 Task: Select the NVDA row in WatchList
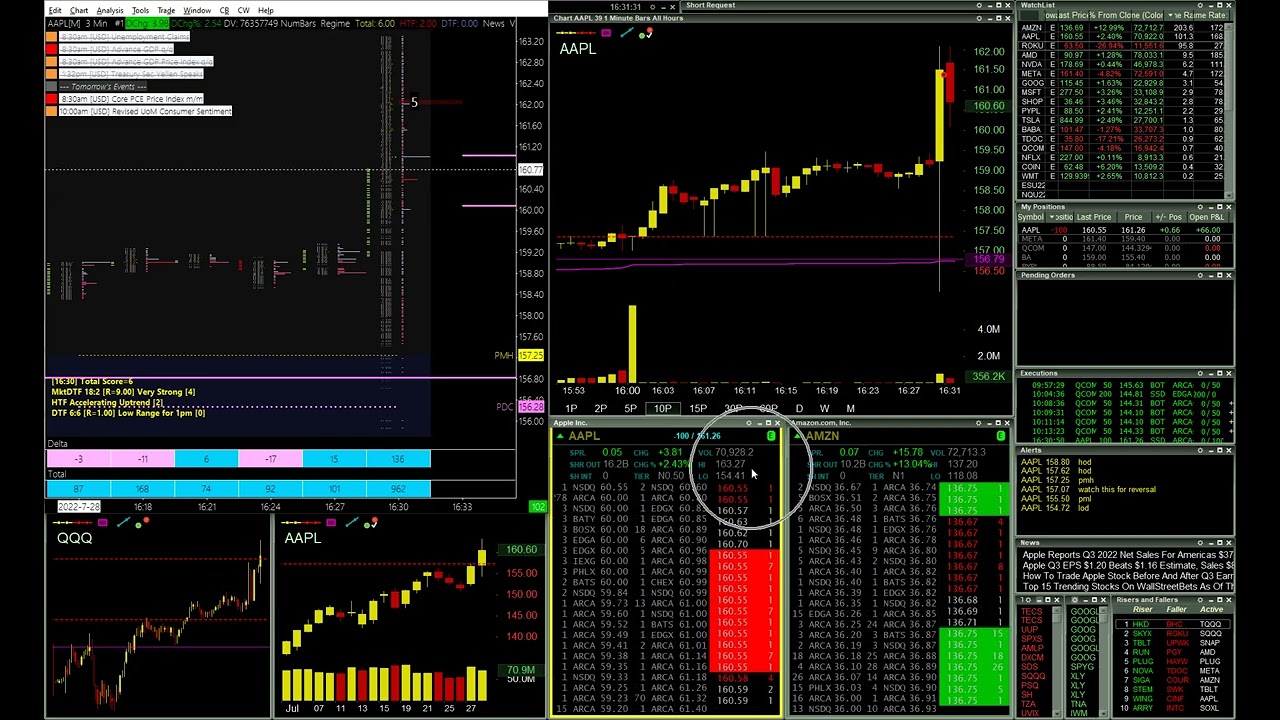click(x=1121, y=64)
